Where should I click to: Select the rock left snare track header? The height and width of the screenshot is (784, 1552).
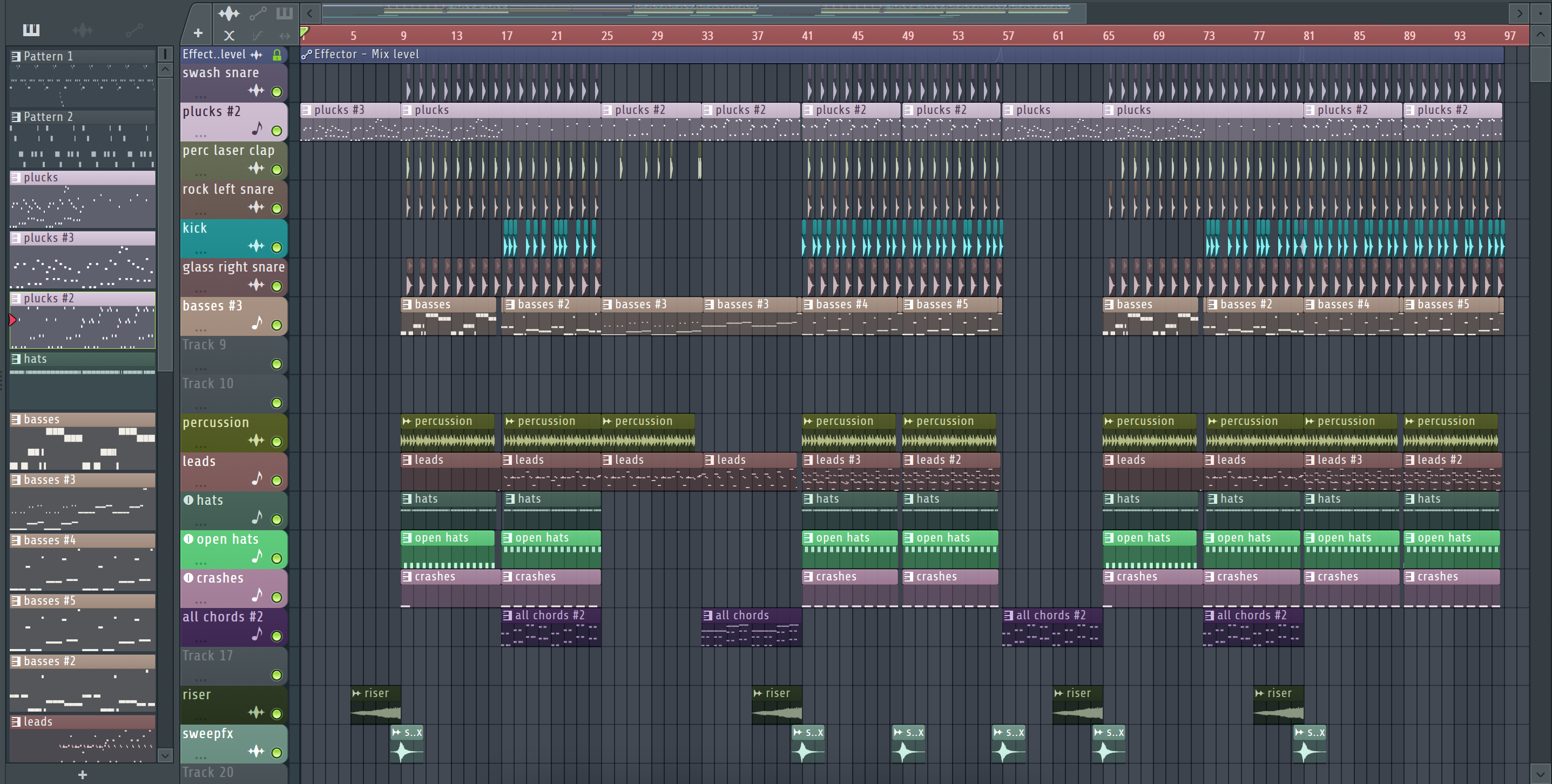234,199
